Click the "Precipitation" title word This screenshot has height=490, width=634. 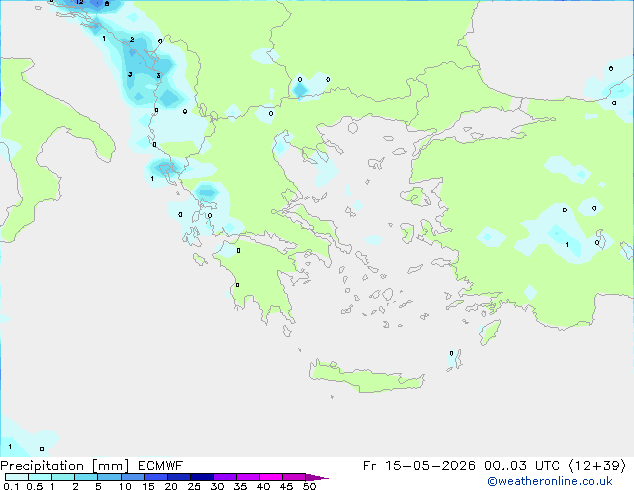point(42,466)
